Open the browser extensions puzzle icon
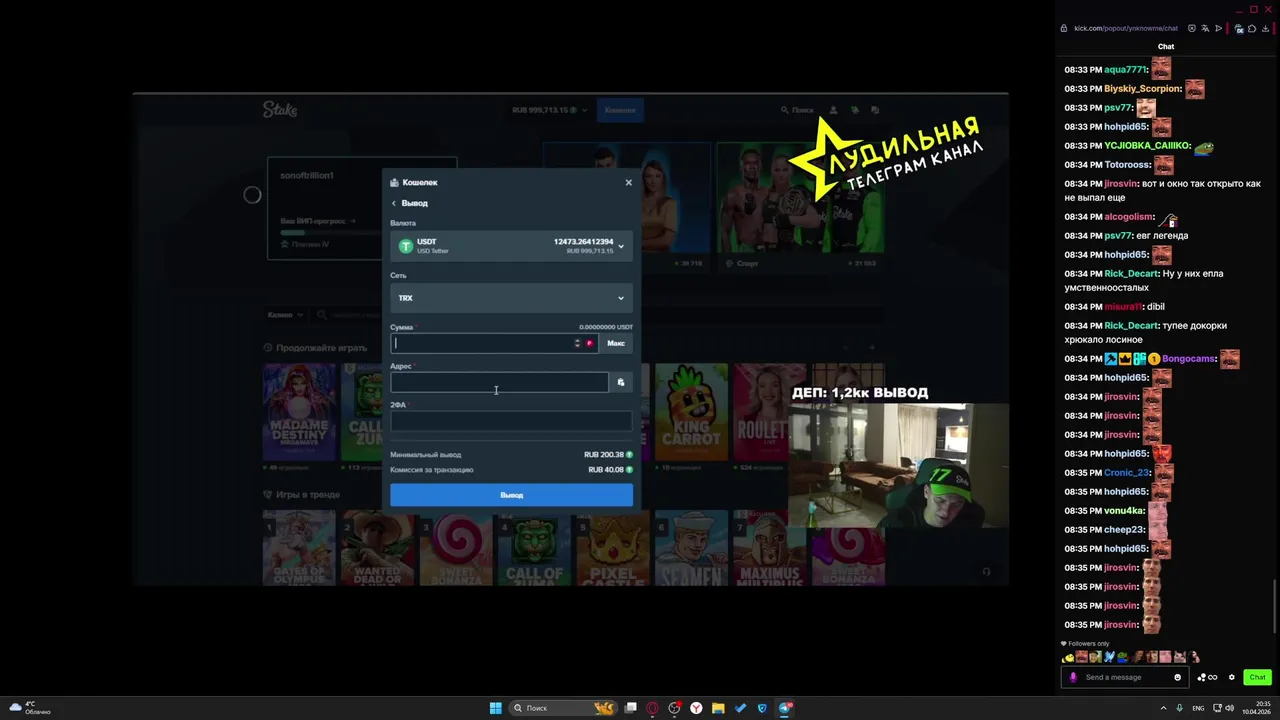Viewport: 1280px width, 720px height. pyautogui.click(x=1252, y=28)
